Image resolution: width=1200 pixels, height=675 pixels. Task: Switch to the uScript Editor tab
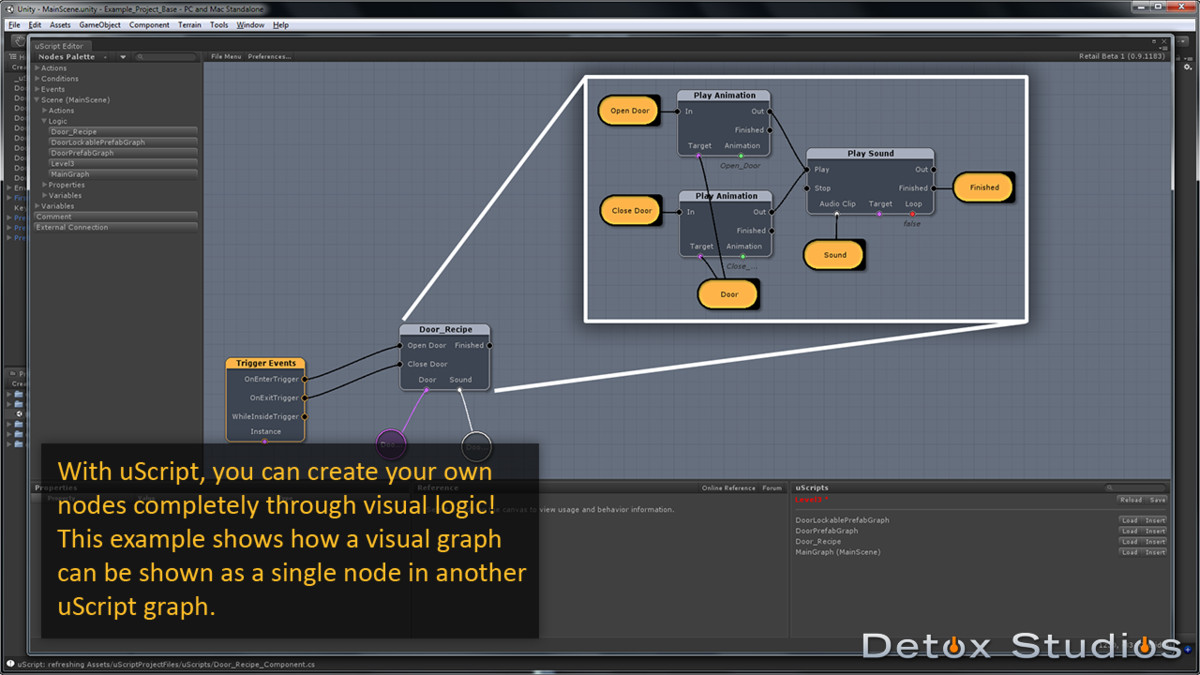coord(59,45)
